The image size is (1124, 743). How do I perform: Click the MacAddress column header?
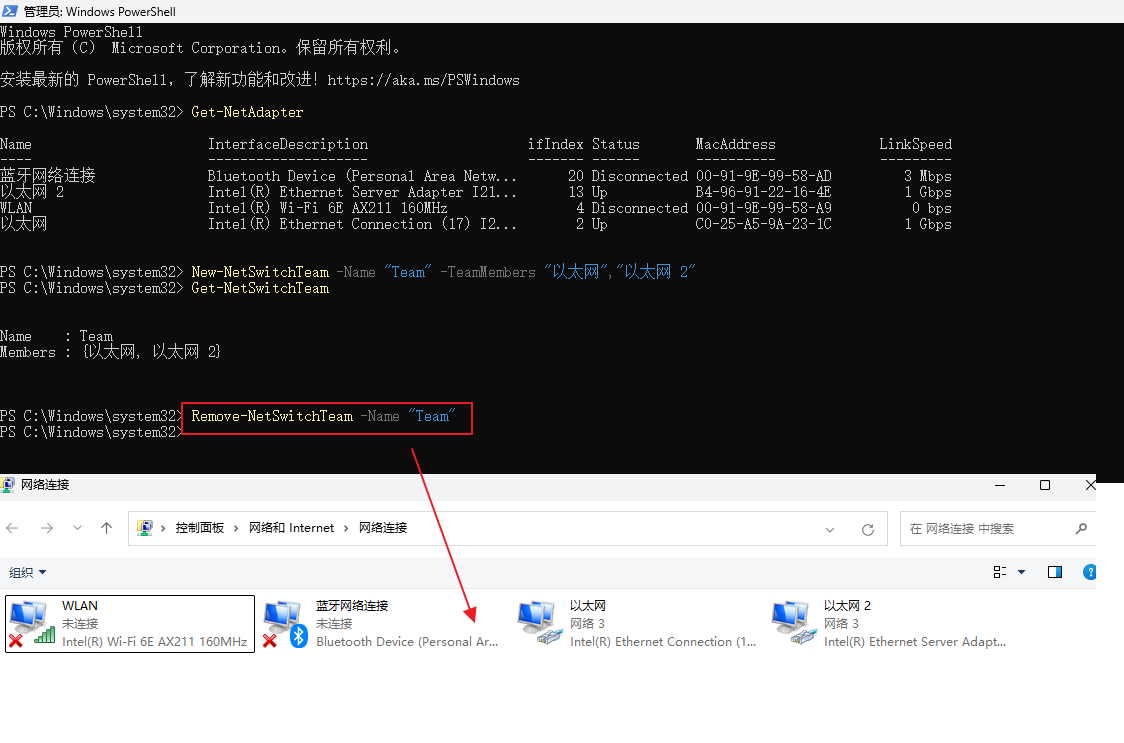735,144
